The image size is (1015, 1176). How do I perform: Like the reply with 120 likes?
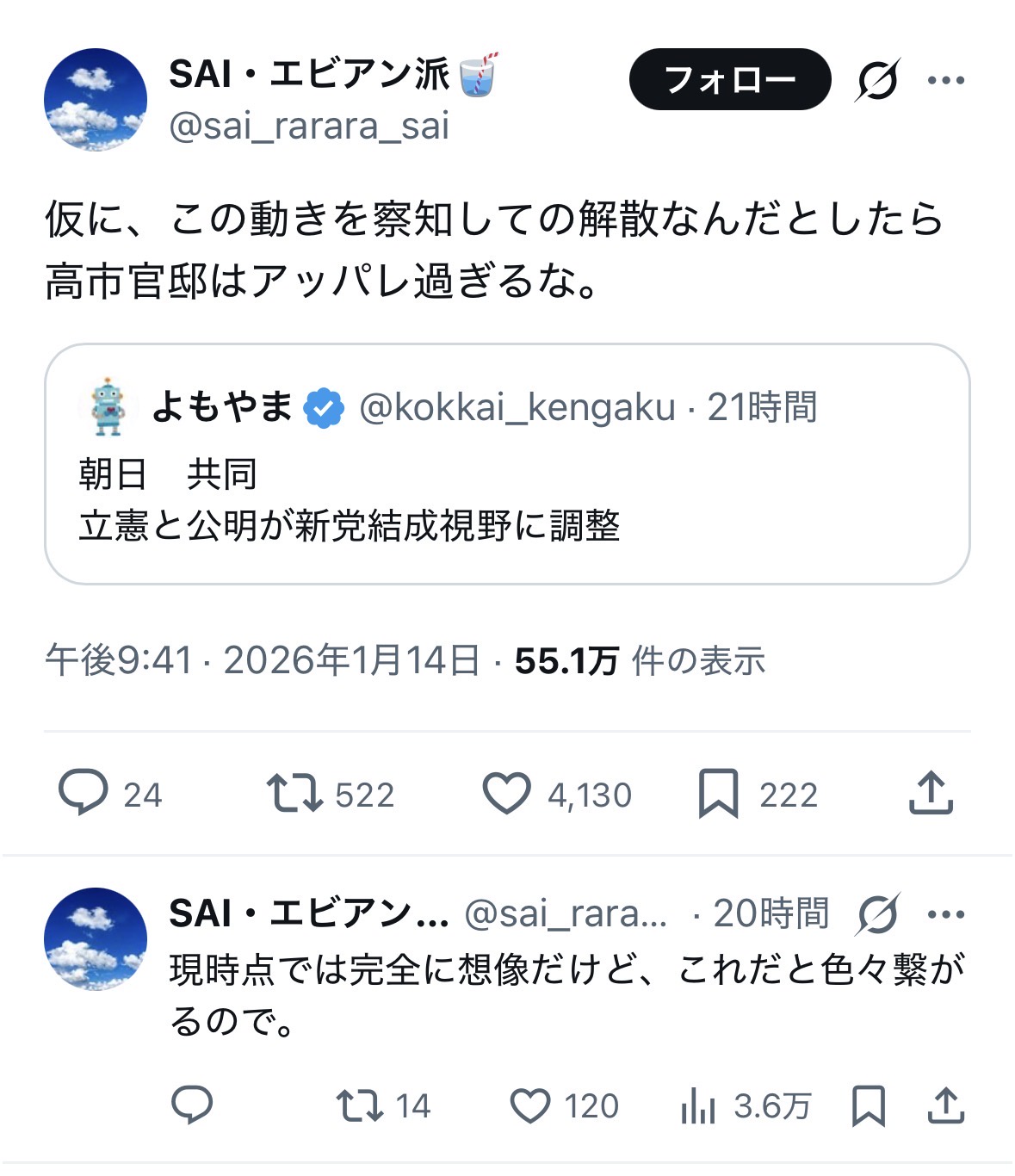tap(530, 1105)
